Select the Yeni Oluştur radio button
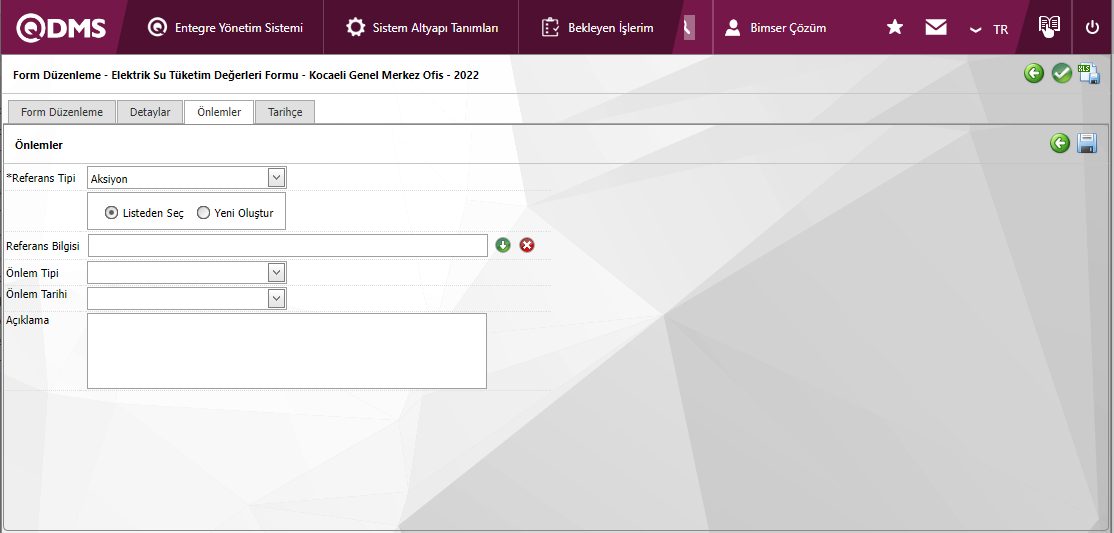Viewport: 1114px width, 533px height. pos(203,212)
